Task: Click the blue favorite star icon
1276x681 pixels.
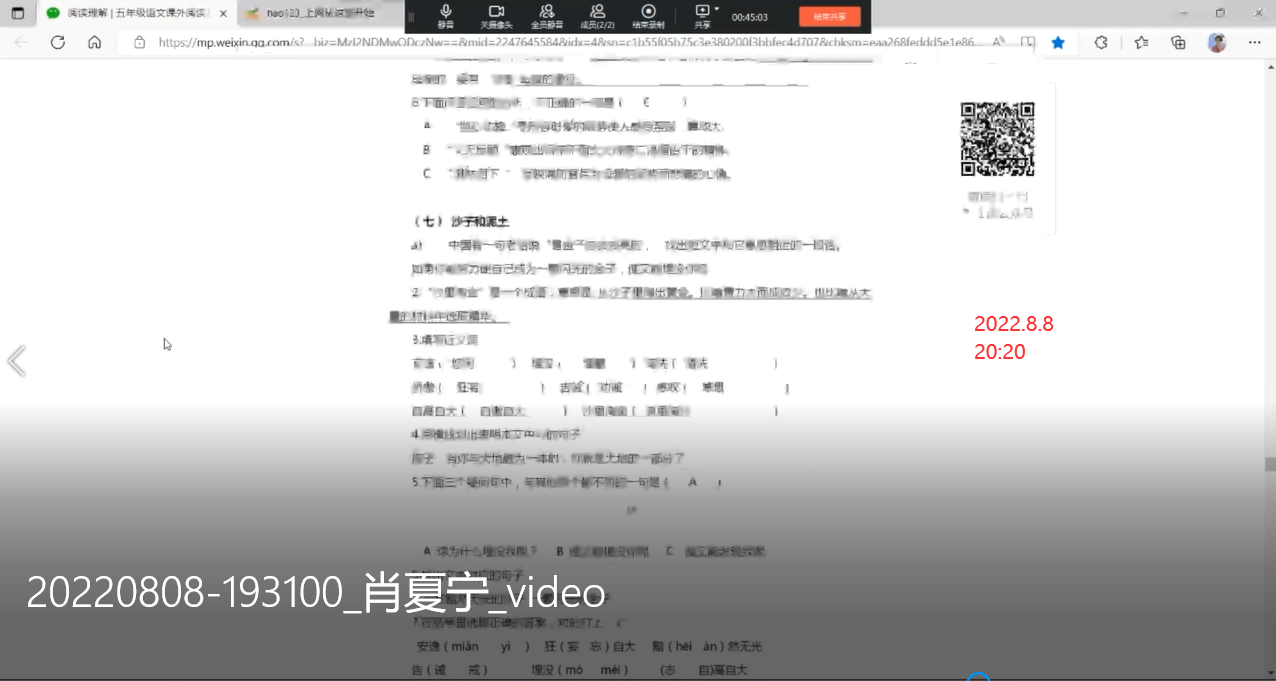Action: pos(1058,42)
